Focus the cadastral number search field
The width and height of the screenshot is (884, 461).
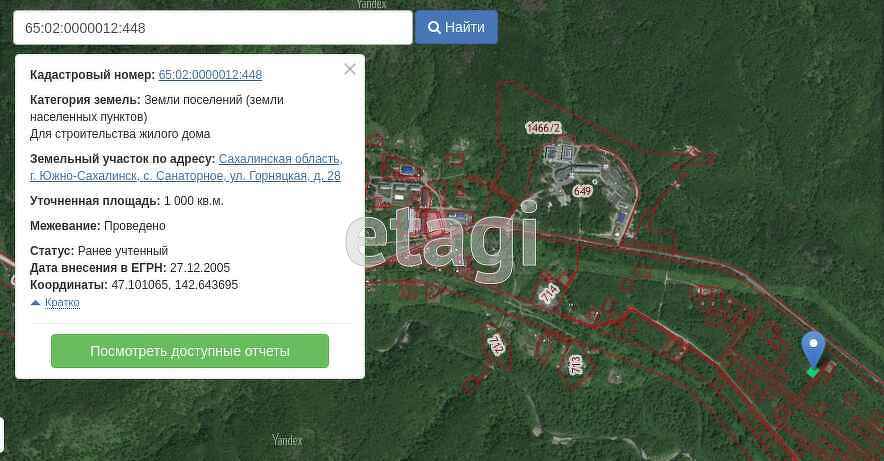pyautogui.click(x=212, y=28)
